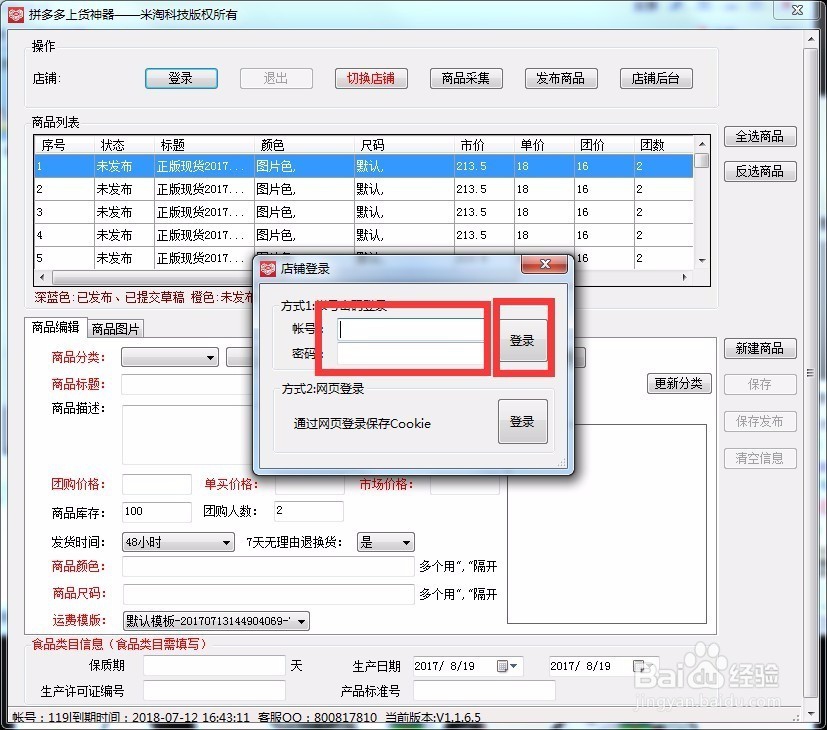Click the 标题 column header
827x730 pixels.
pos(204,145)
